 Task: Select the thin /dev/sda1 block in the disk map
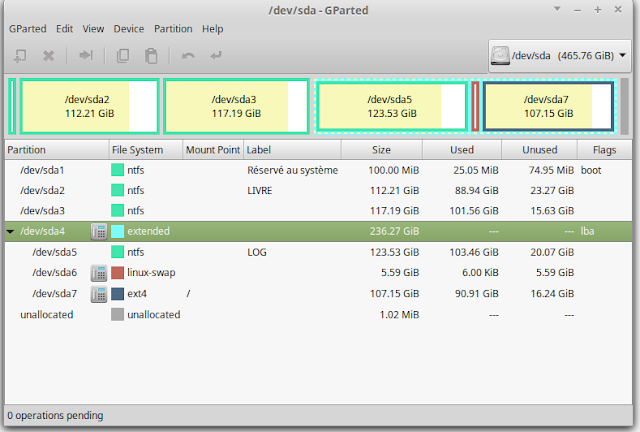(12, 106)
